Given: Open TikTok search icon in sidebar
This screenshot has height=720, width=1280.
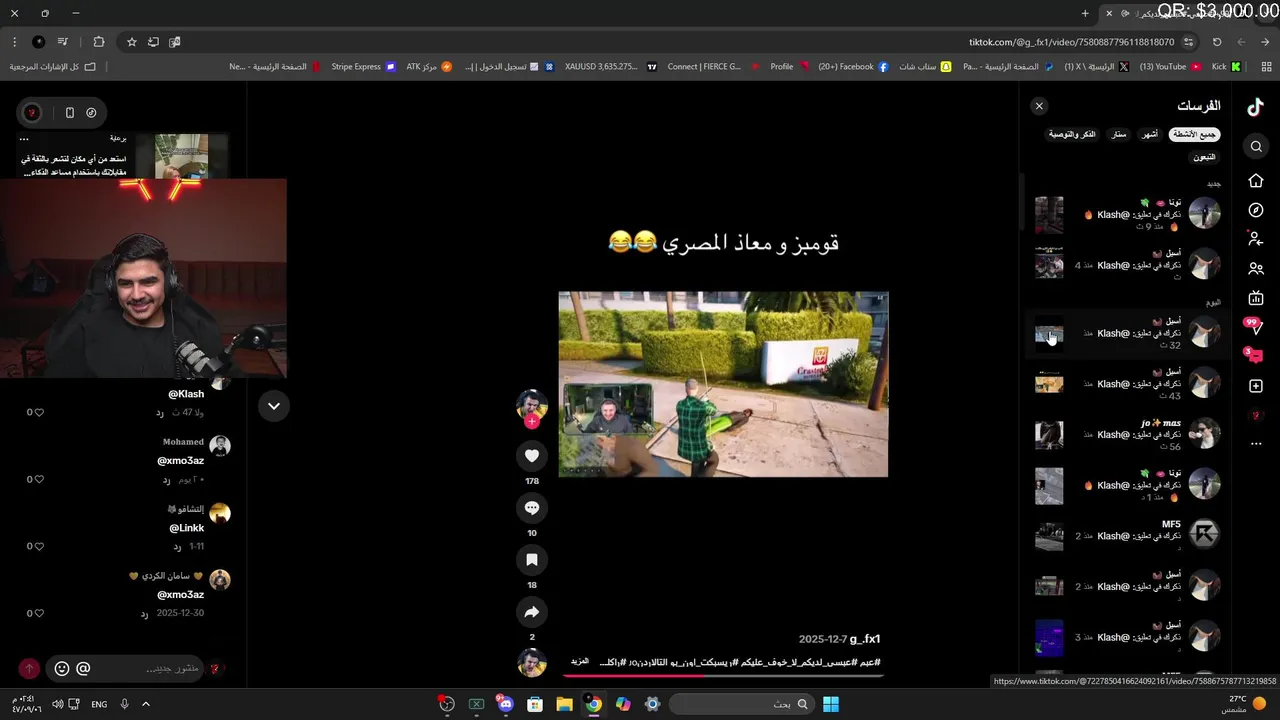Looking at the screenshot, I should [1256, 147].
